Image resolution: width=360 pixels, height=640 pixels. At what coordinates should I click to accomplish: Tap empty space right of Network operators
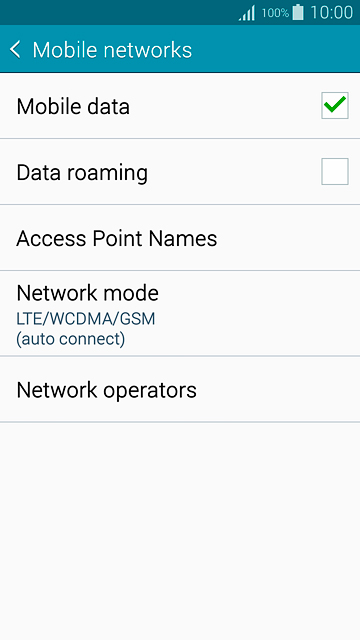278,389
